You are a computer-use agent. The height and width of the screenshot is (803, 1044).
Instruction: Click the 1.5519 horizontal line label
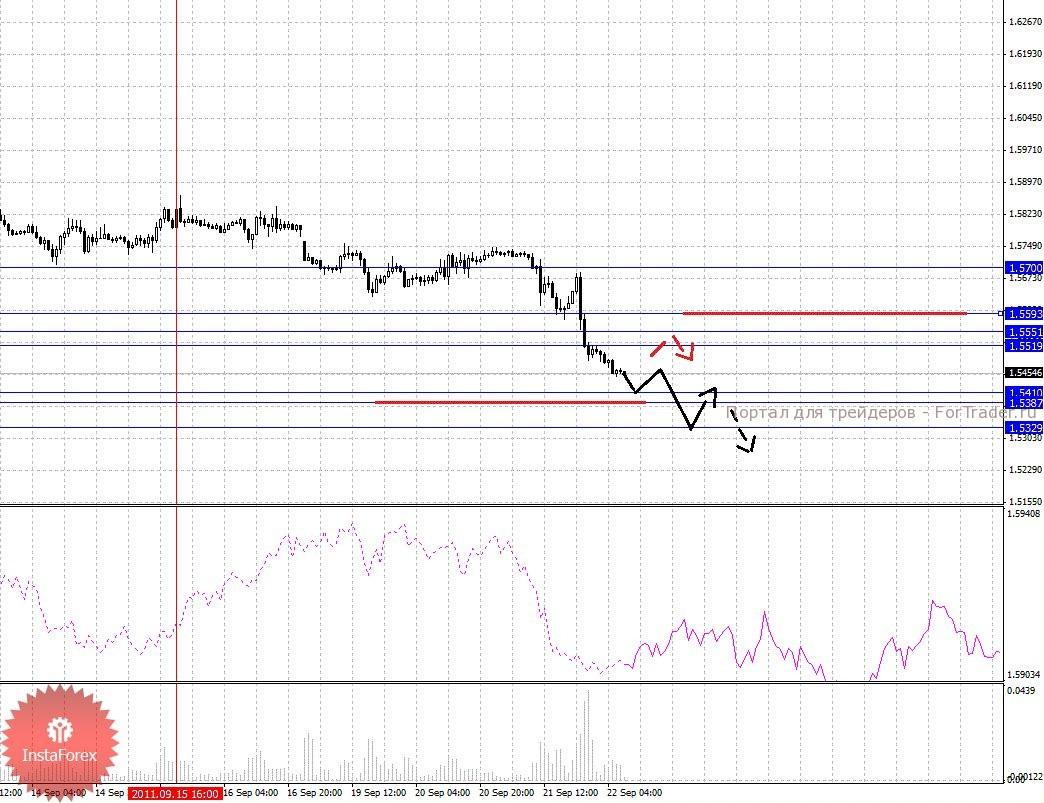1024,346
